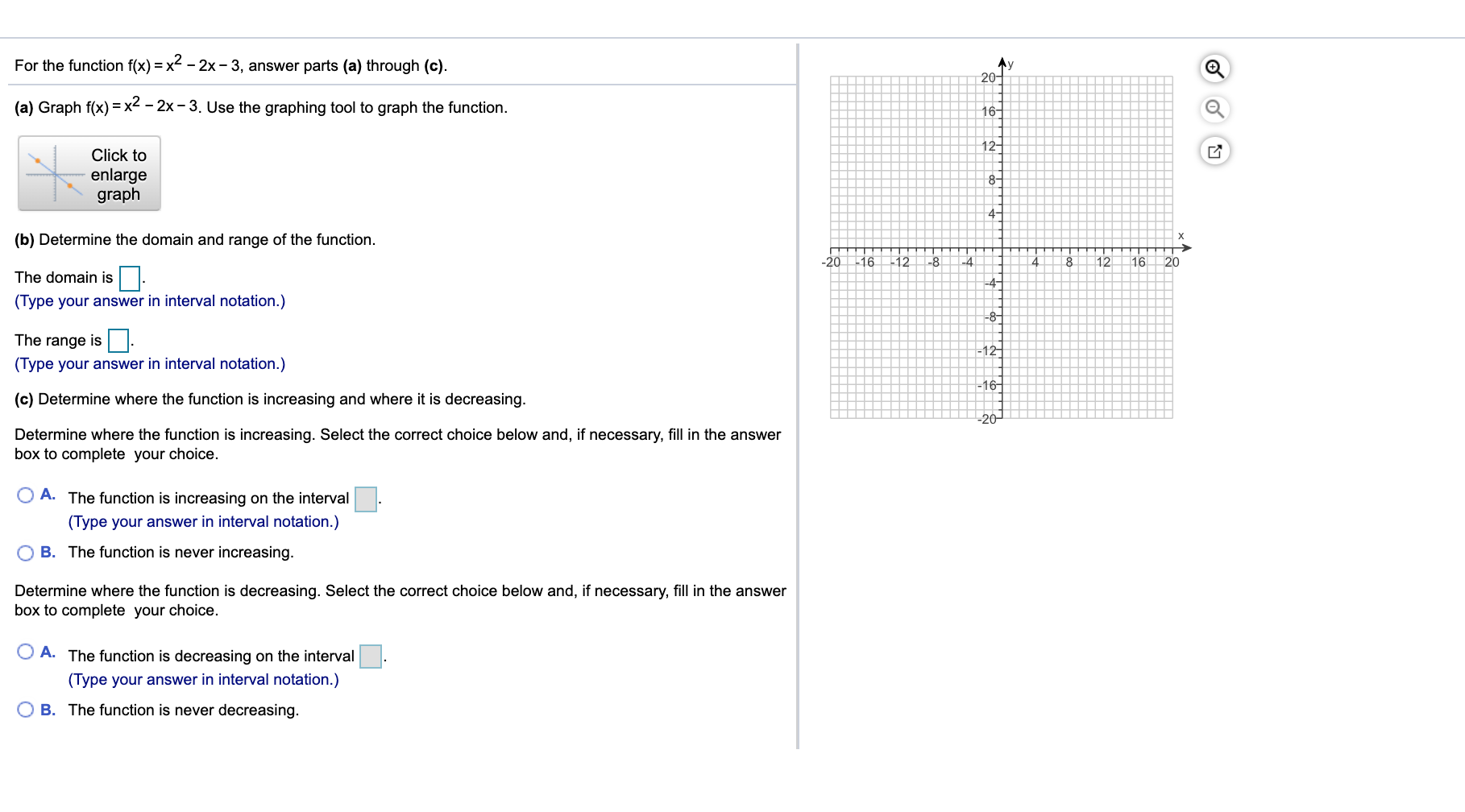This screenshot has height=812, width=1465.
Task: Click the increasing interval answer box
Action: click(364, 499)
